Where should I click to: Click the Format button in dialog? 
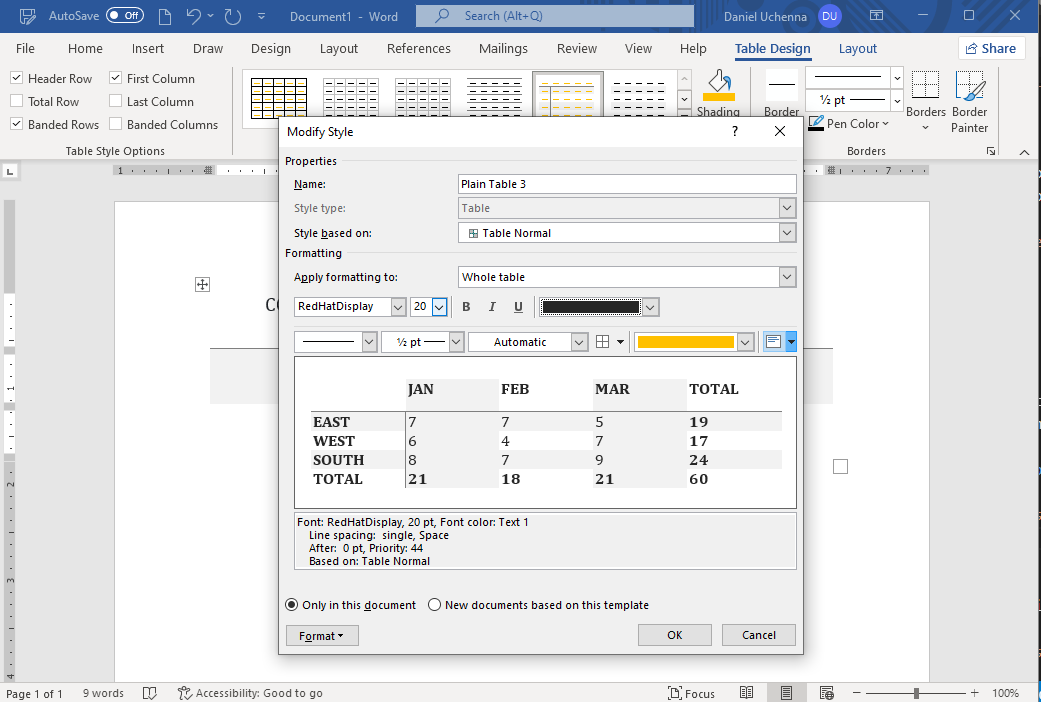pyautogui.click(x=321, y=636)
